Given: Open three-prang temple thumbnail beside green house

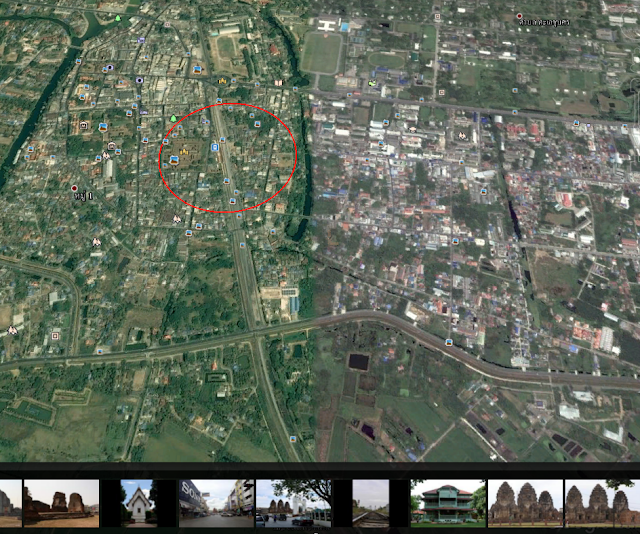Looking at the screenshot, I should pos(525,503).
